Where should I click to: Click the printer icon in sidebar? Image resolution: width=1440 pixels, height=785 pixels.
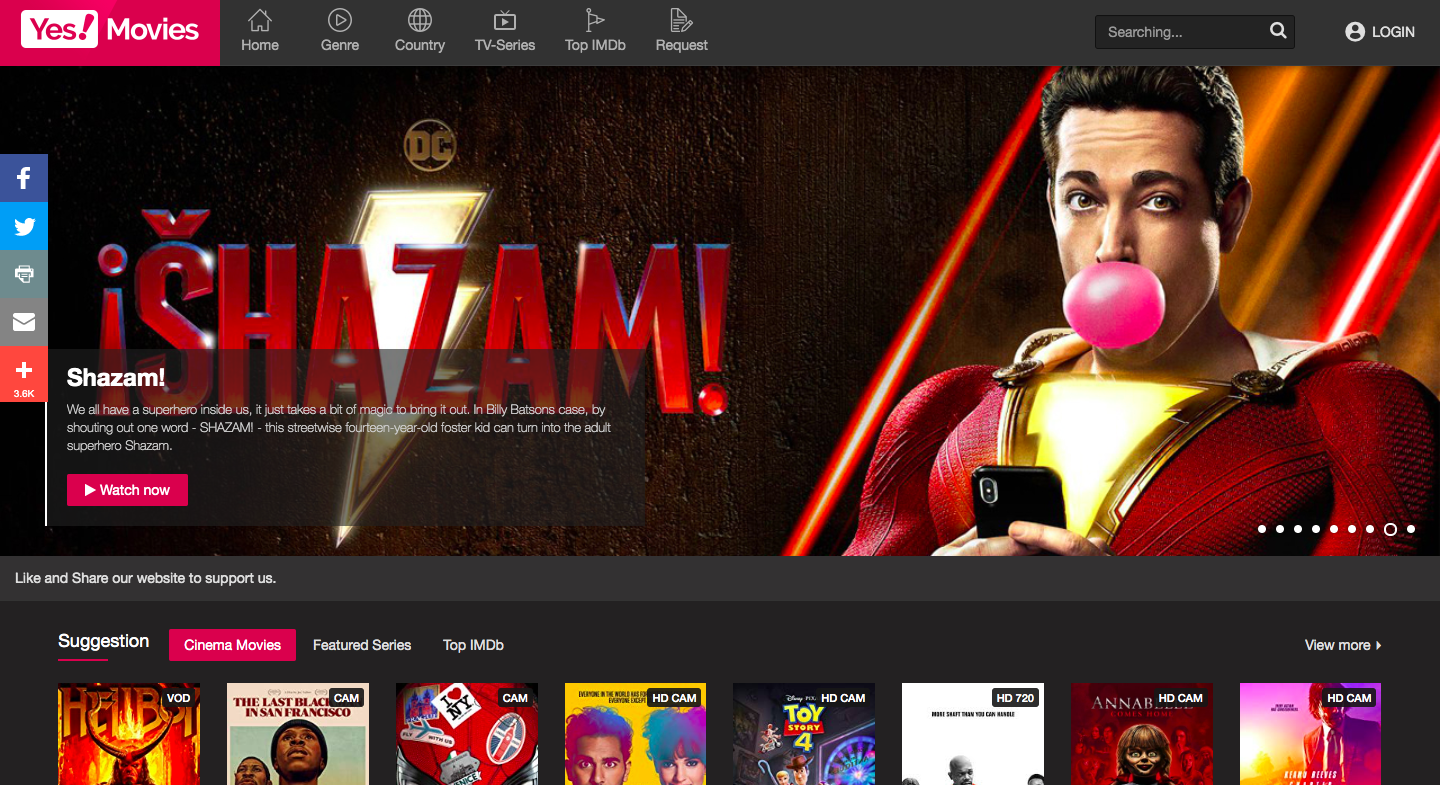point(24,274)
